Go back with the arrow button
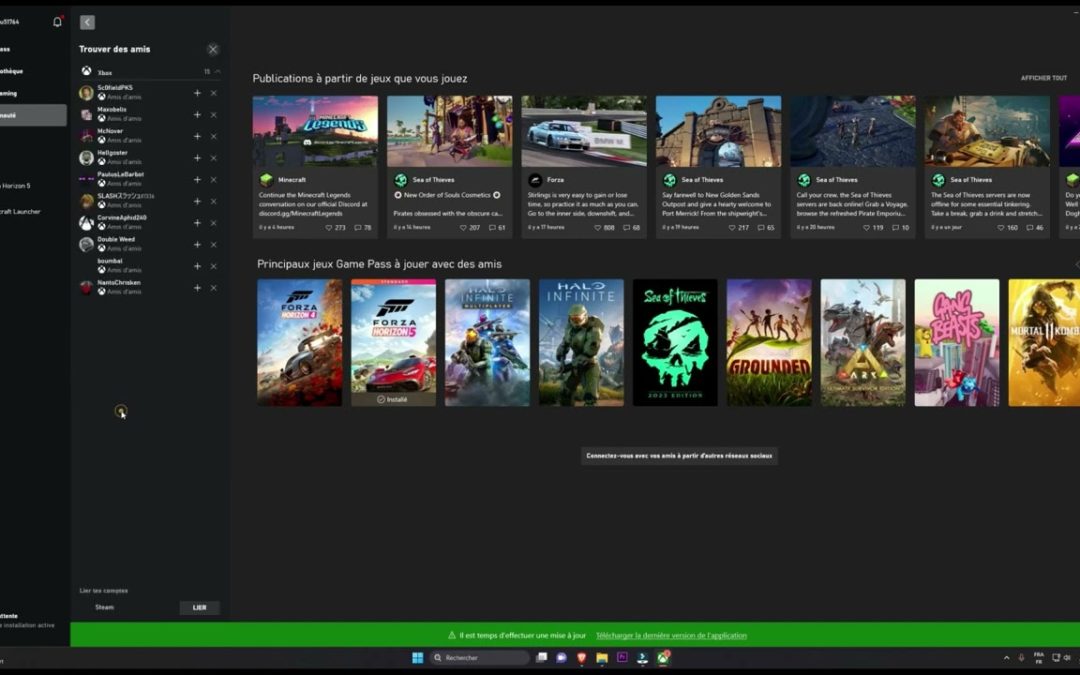The height and width of the screenshot is (675, 1080). pos(87,22)
